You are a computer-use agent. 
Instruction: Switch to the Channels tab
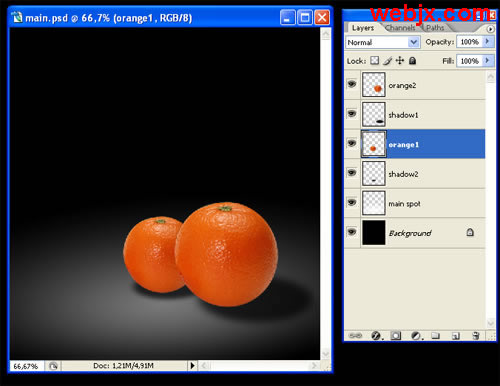coord(400,28)
